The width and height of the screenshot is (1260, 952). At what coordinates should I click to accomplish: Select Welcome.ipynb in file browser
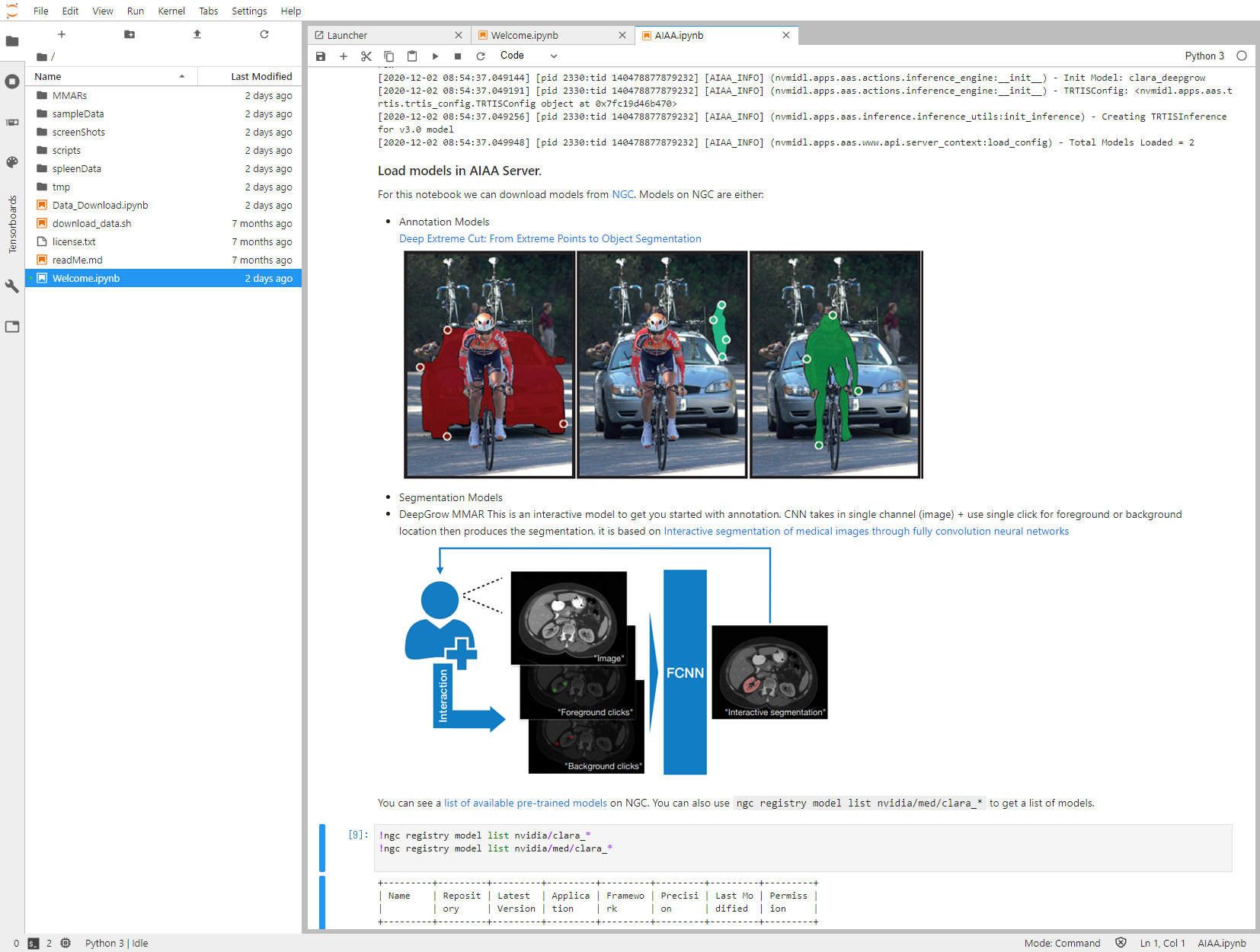(x=164, y=278)
